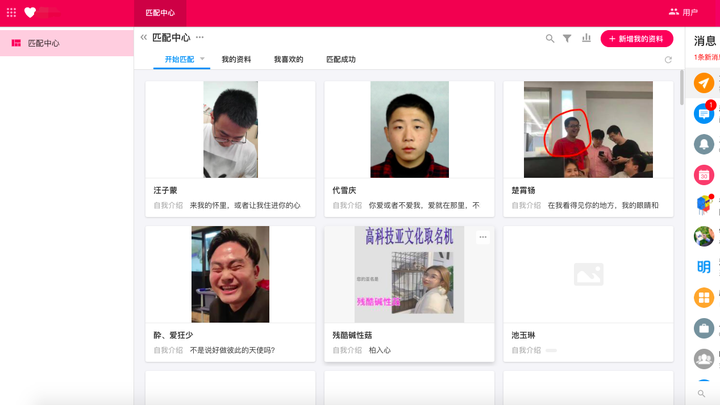
Task: Select the 匹配中心 top header tab
Action: pos(160,13)
